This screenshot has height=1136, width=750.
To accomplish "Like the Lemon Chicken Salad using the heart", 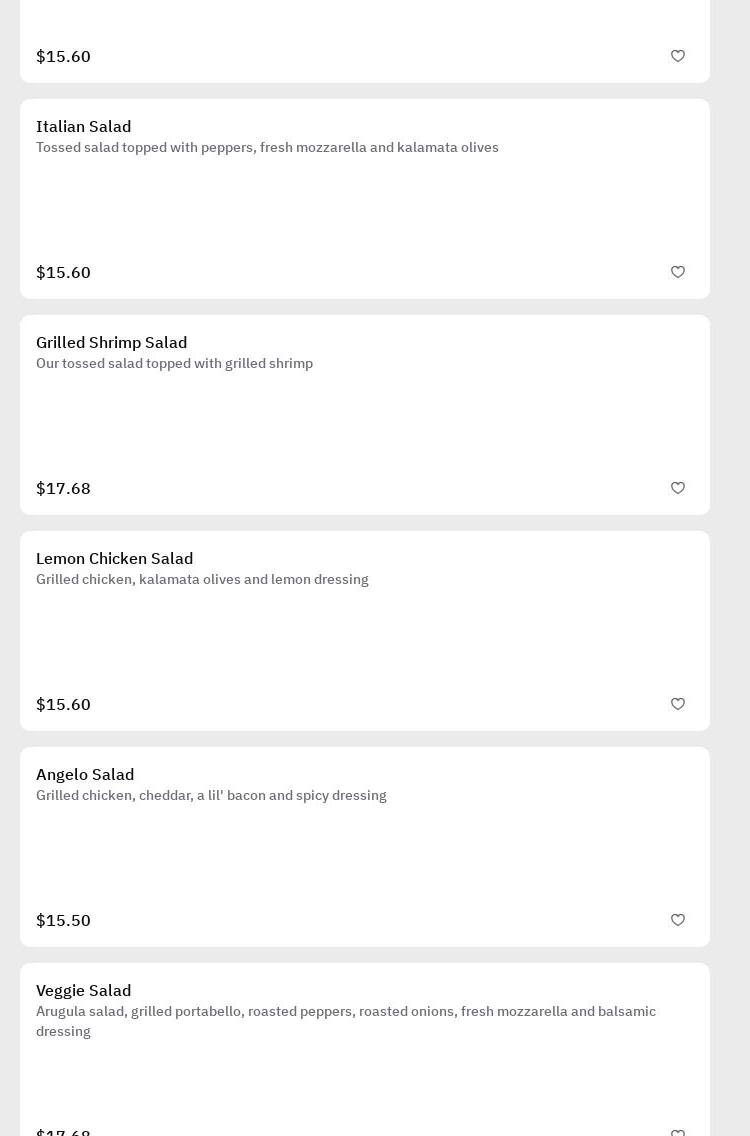I will coord(678,704).
